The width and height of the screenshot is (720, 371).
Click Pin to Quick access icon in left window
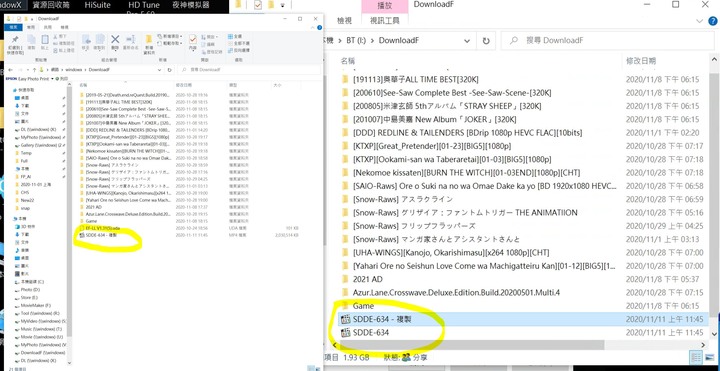coord(15,40)
